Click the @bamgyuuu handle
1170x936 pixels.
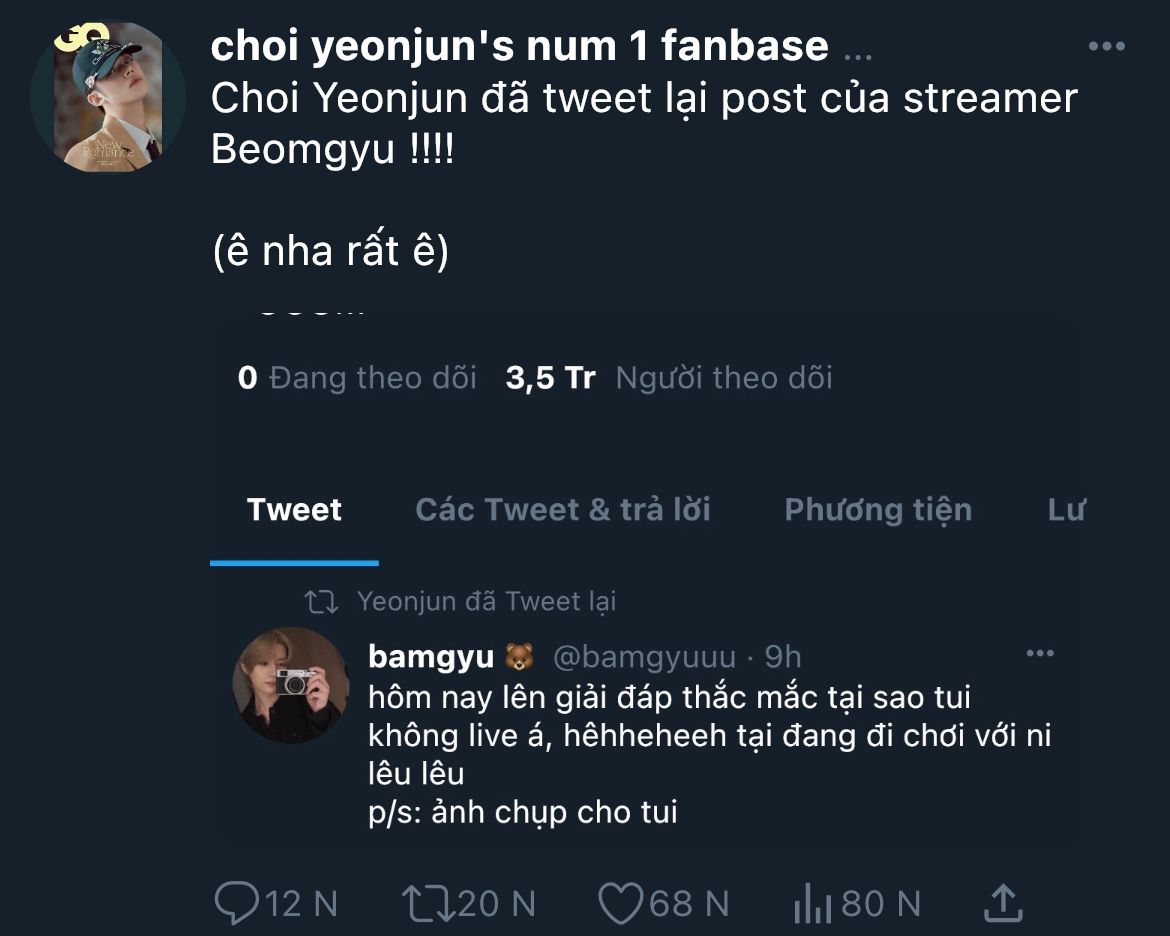pyautogui.click(x=644, y=657)
